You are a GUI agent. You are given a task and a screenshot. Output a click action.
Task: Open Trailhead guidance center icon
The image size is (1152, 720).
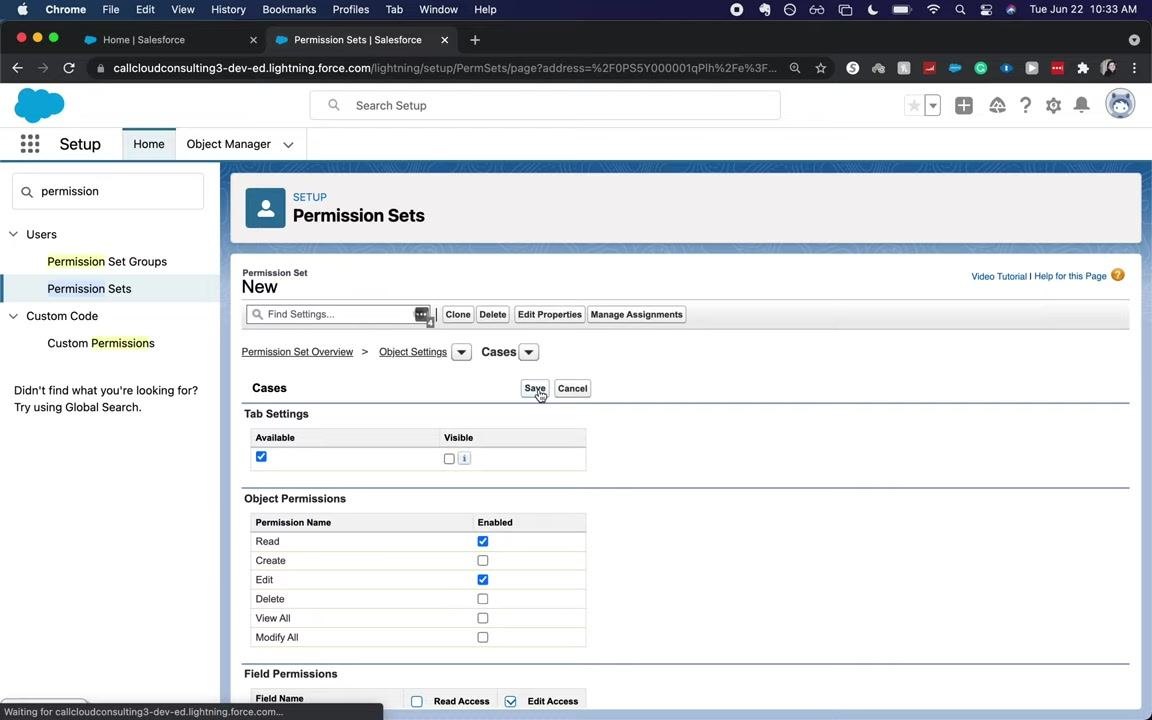997,106
